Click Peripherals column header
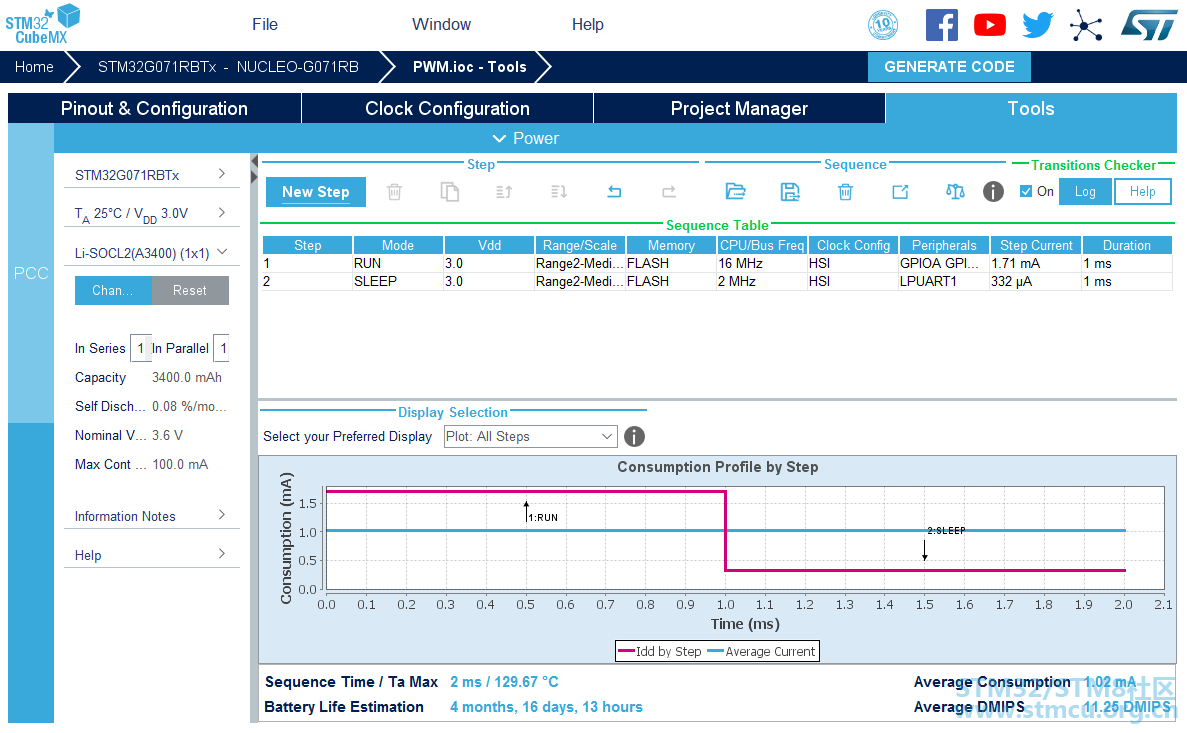This screenshot has width=1187, height=733. point(944,245)
